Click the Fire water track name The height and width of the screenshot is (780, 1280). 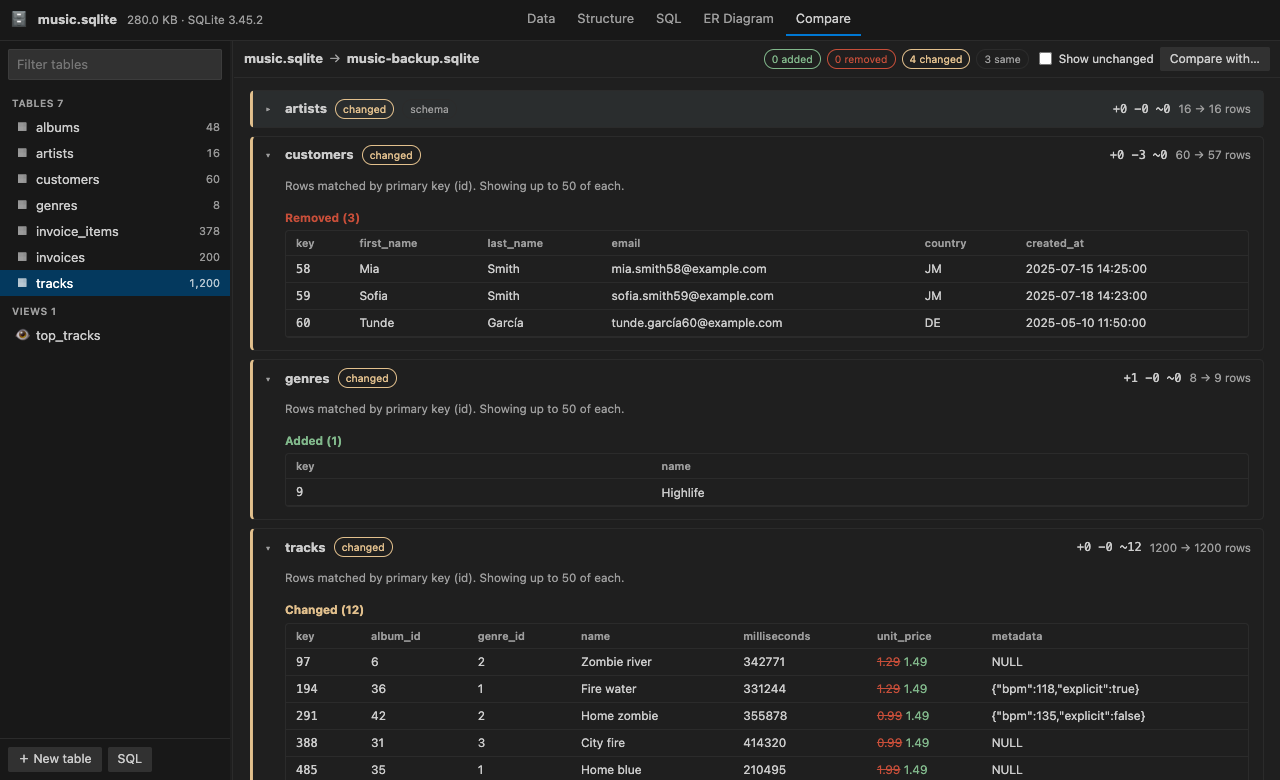click(609, 689)
